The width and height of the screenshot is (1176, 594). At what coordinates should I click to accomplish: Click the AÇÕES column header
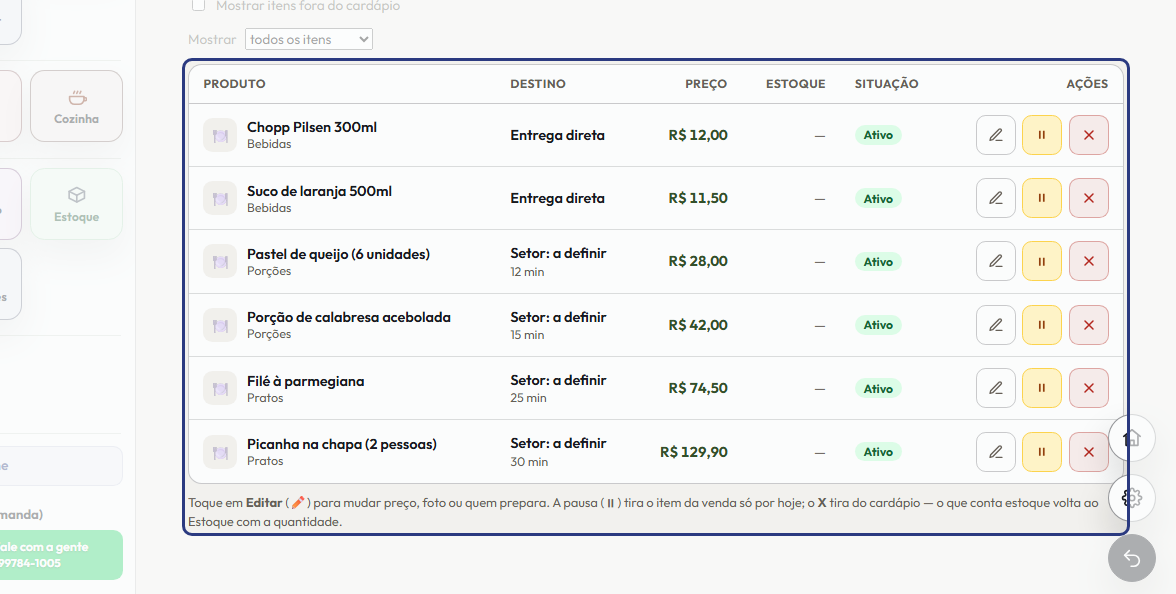point(1087,84)
